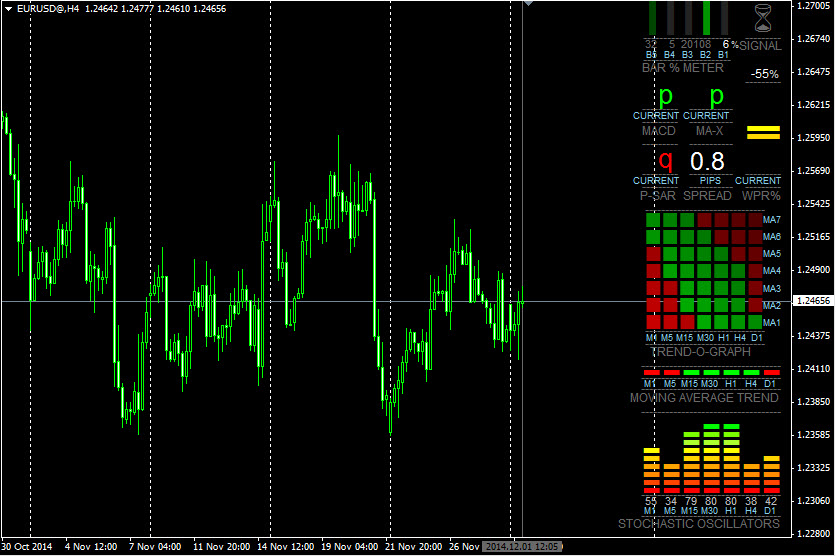This screenshot has width=836, height=556.
Task: Click the MA-X label
Action: click(x=709, y=131)
